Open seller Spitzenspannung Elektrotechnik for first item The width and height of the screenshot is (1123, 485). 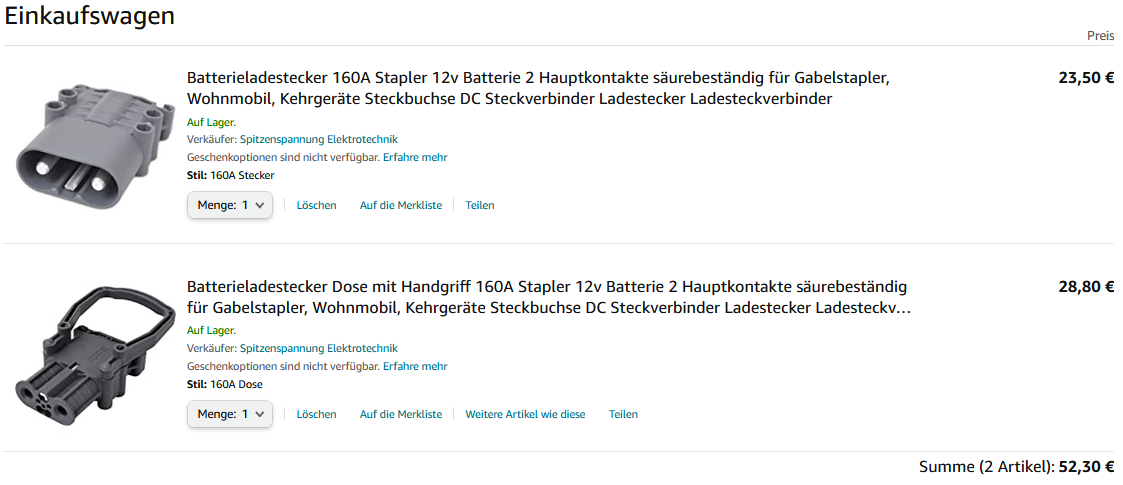(318, 139)
